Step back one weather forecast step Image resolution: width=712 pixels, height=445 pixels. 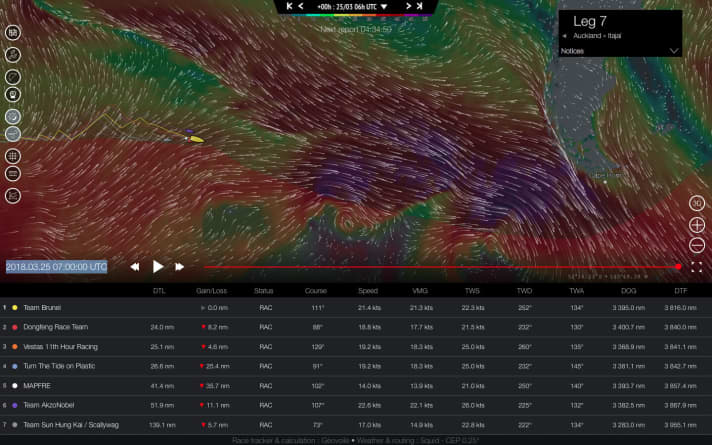pos(301,6)
